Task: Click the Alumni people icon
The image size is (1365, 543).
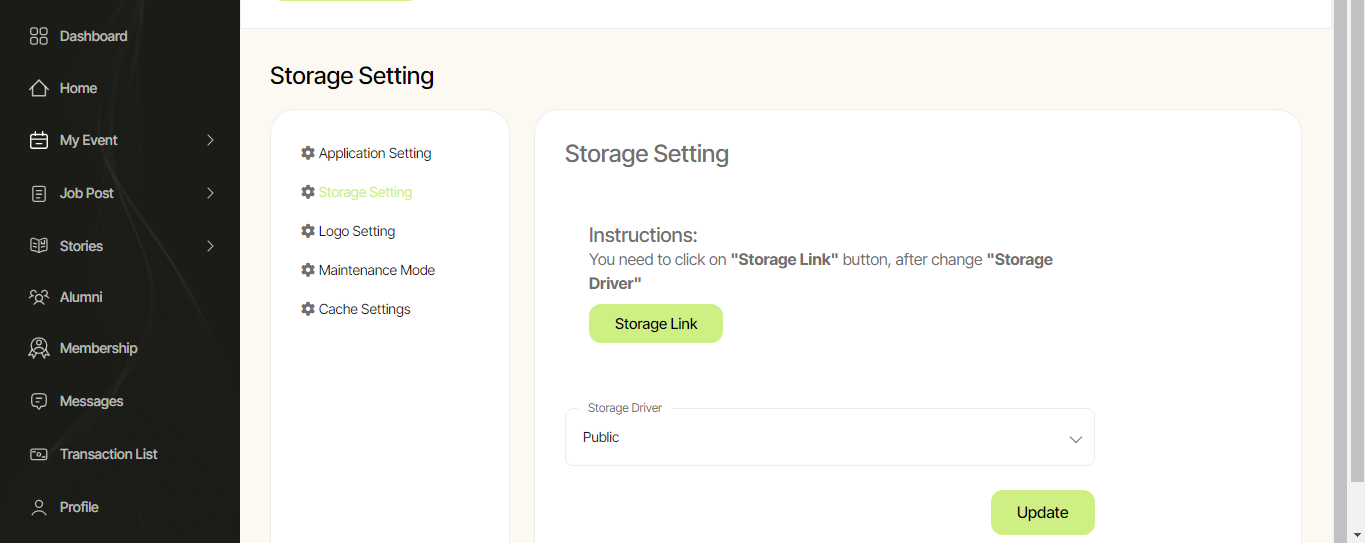Action: pyautogui.click(x=39, y=297)
